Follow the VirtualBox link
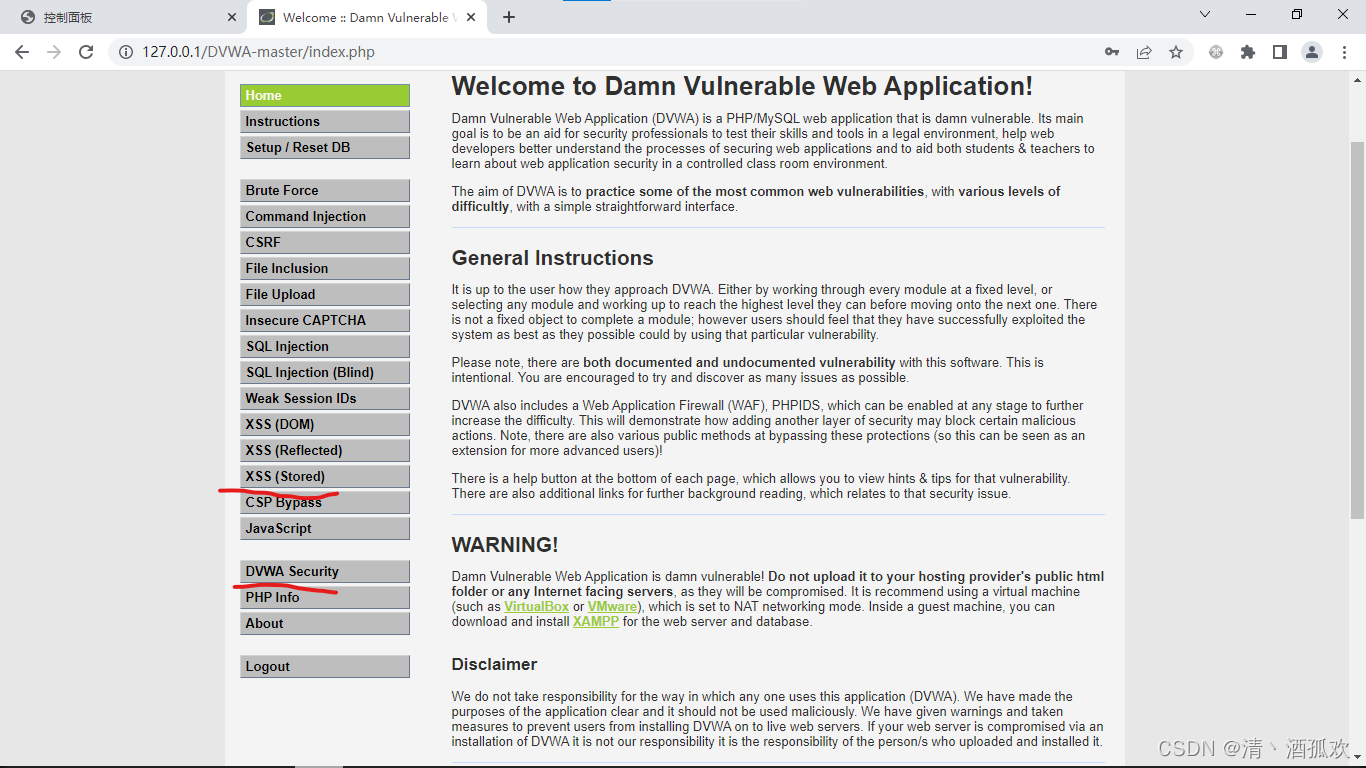Screen dimensions: 1366x768 tap(536, 606)
